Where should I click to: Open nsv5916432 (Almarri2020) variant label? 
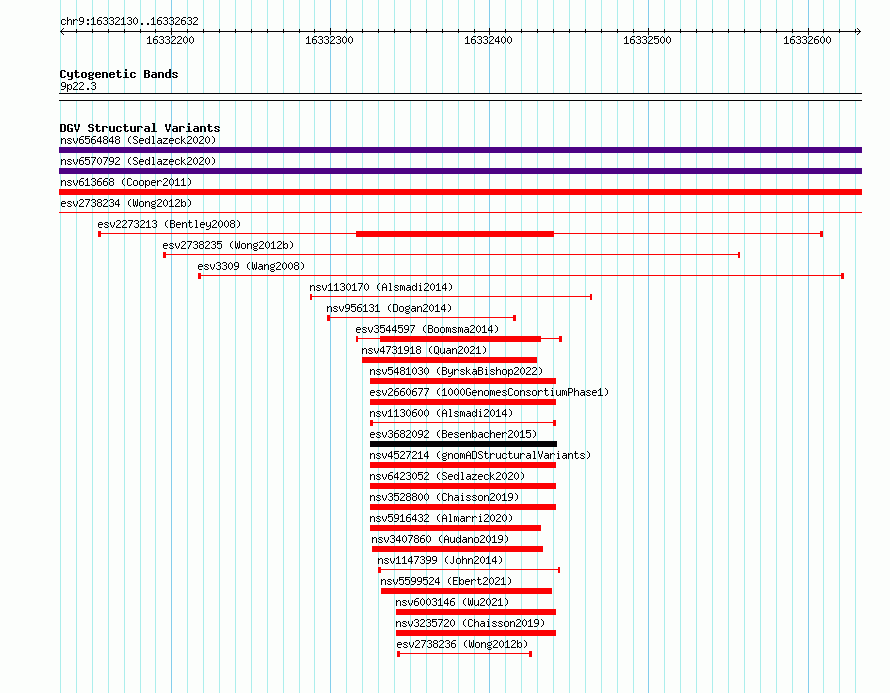coord(441,518)
